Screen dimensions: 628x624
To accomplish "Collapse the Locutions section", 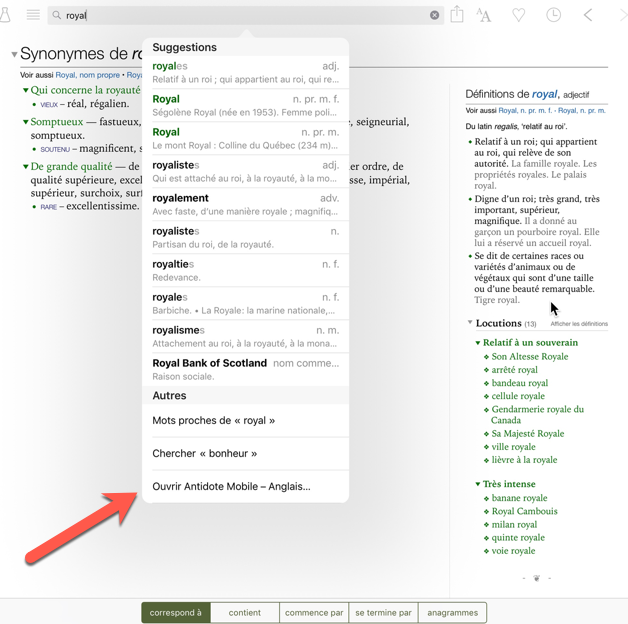I will point(470,323).
